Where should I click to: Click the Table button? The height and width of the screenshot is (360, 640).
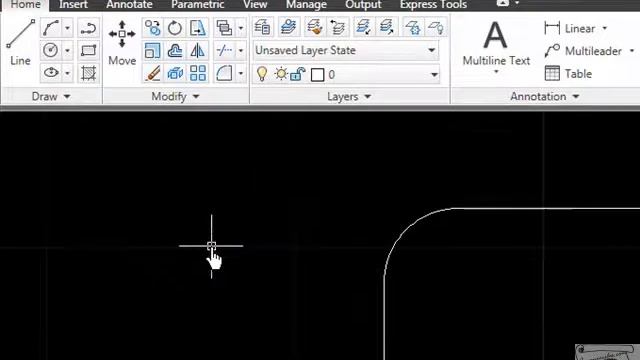pyautogui.click(x=569, y=74)
